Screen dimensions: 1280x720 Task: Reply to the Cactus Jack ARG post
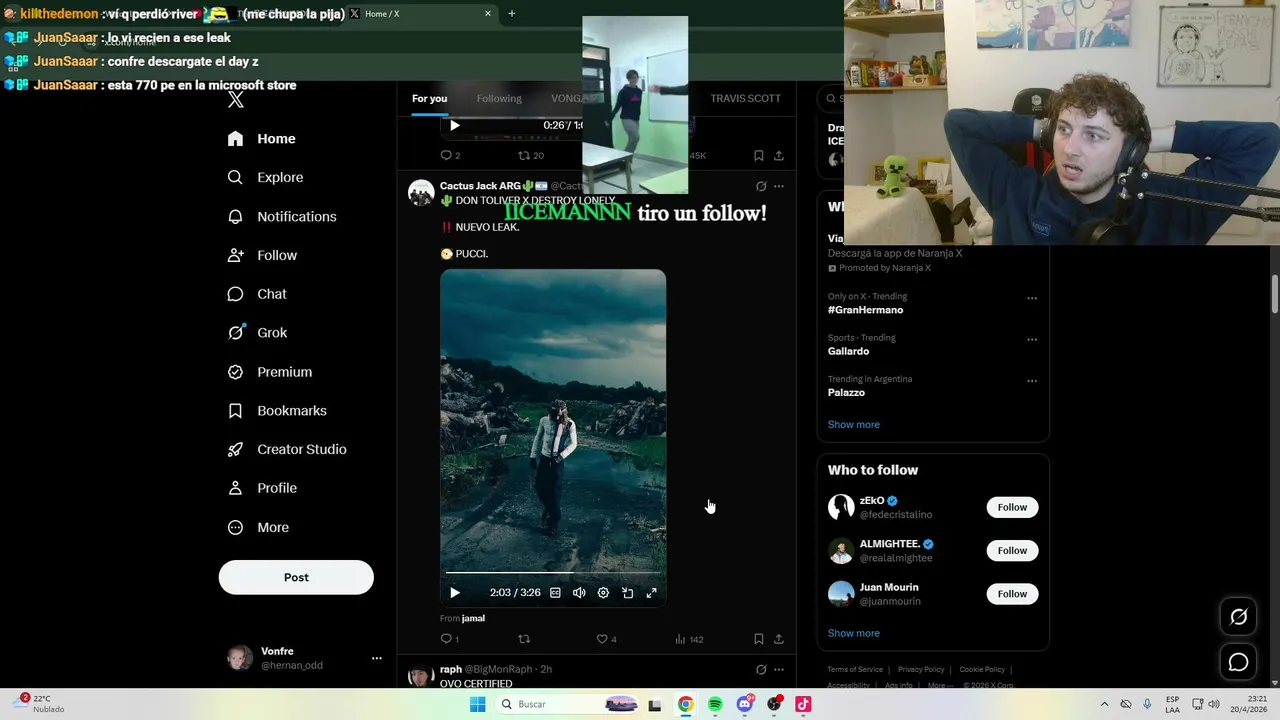tap(450, 639)
